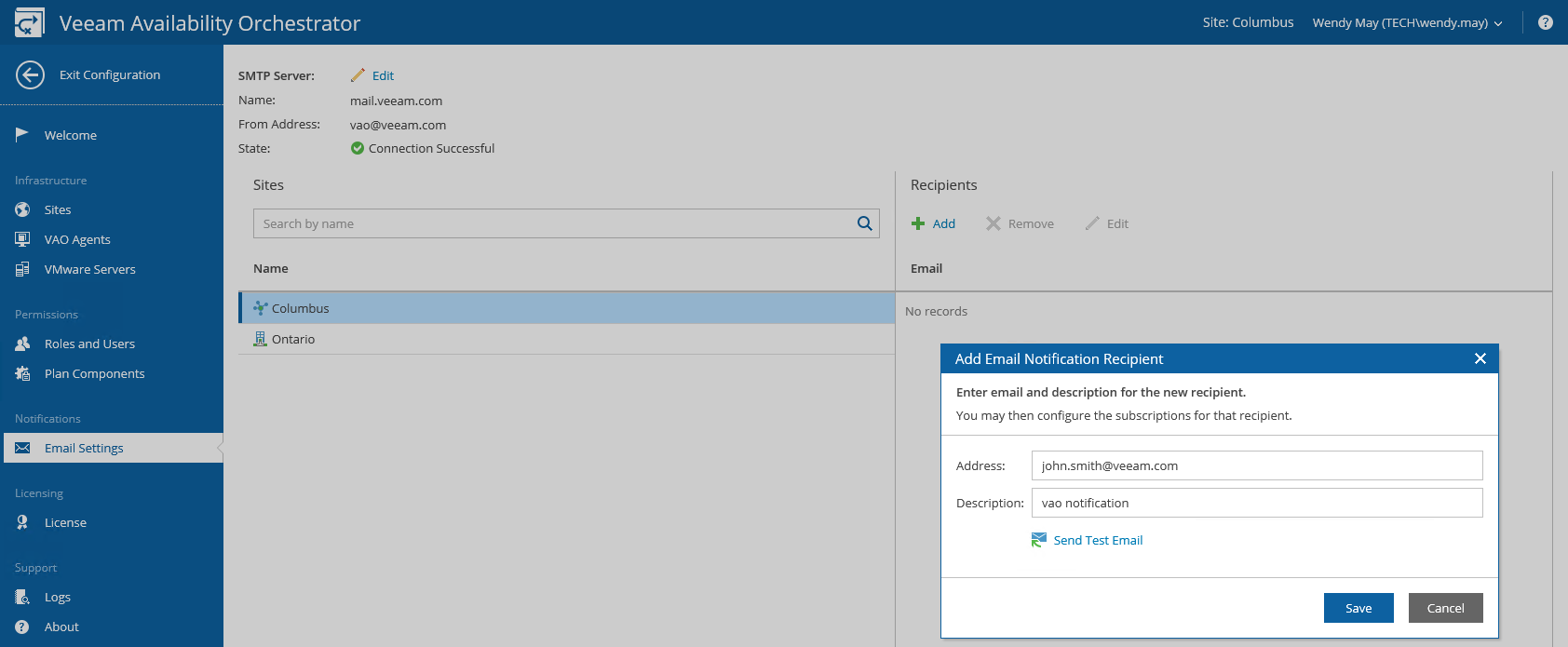This screenshot has width=1568, height=647.
Task: Expand the Wendy May user dropdown
Action: pos(1498,23)
